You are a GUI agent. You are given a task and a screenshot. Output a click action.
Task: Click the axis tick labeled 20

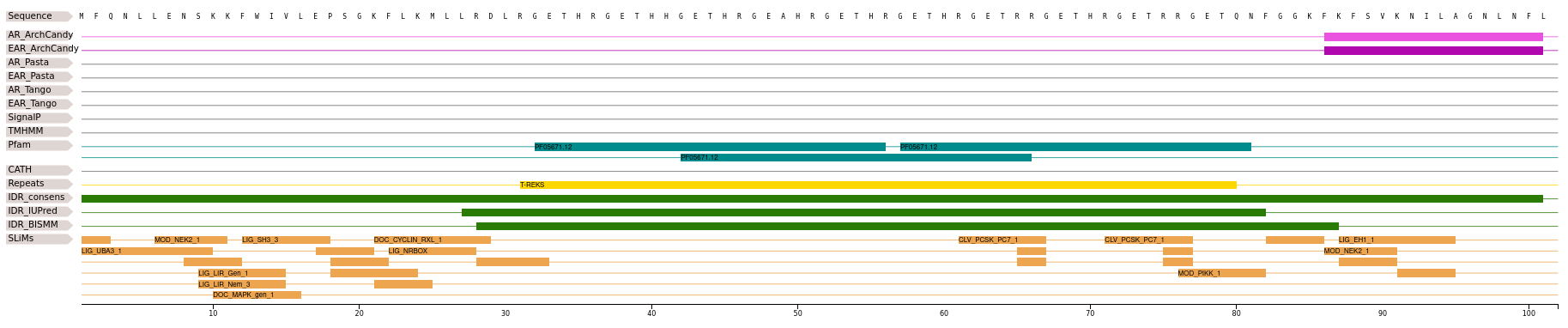coord(359,313)
